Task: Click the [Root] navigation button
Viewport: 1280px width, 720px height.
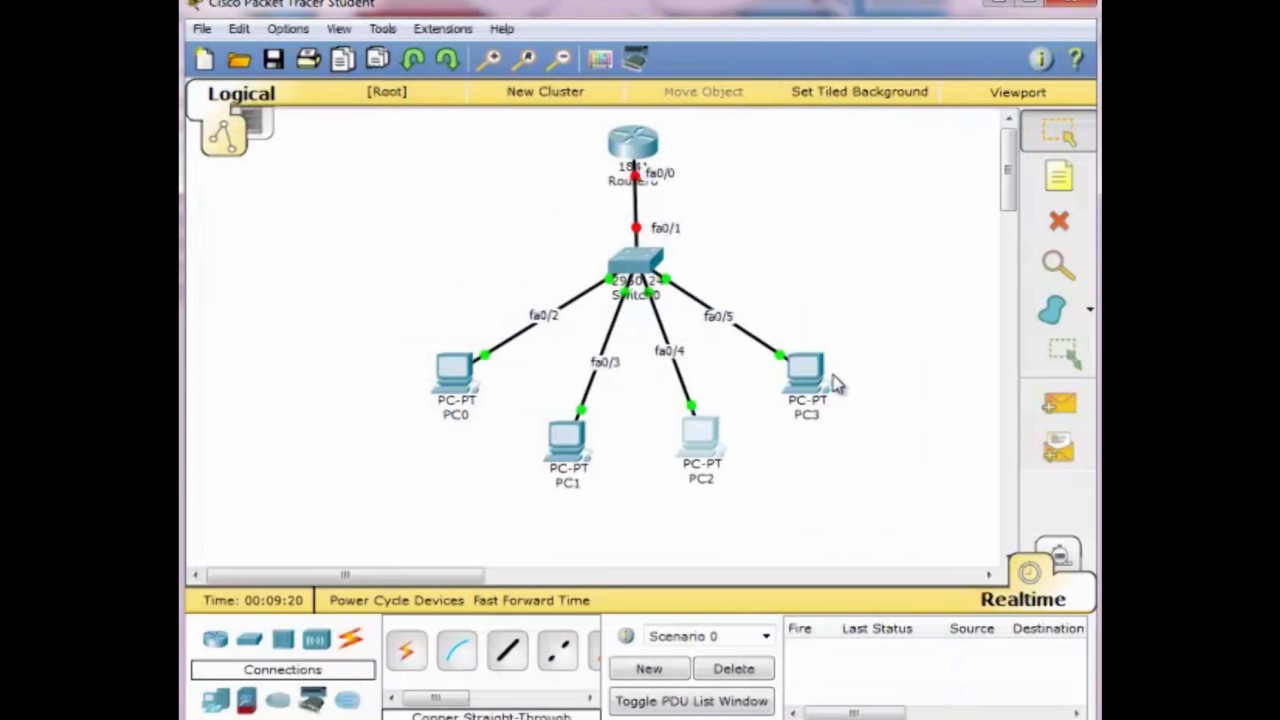Action: point(387,91)
